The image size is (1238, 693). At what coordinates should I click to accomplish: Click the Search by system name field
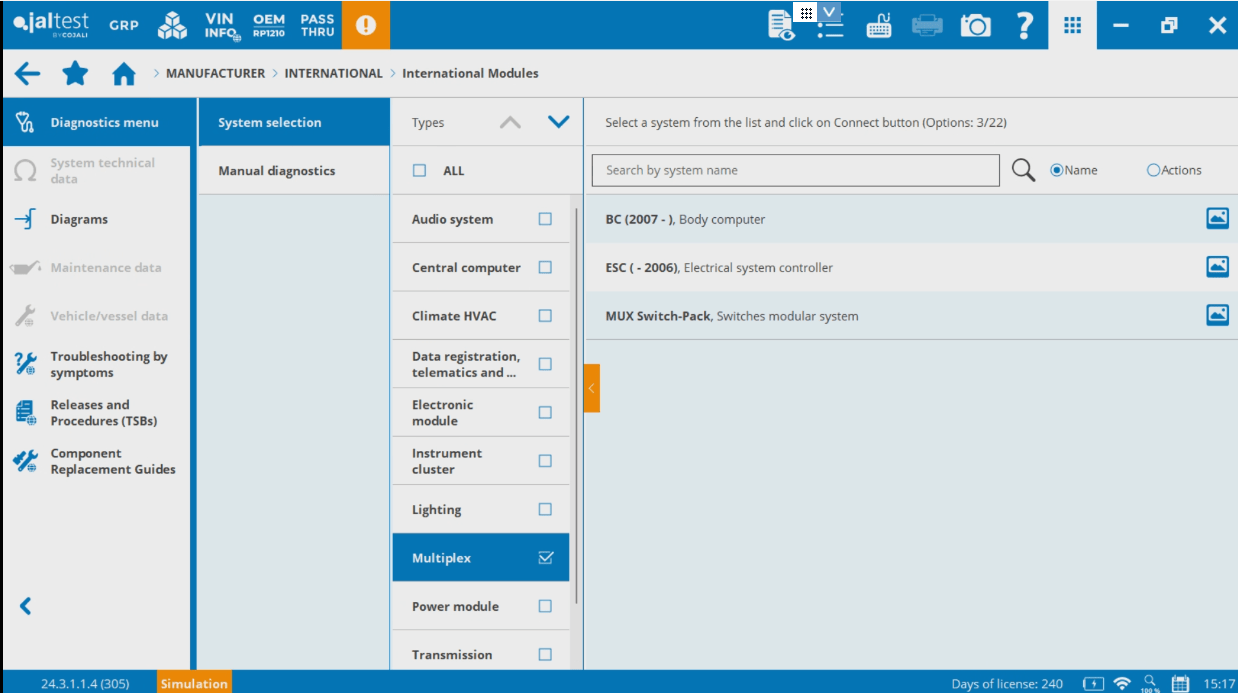tap(795, 170)
